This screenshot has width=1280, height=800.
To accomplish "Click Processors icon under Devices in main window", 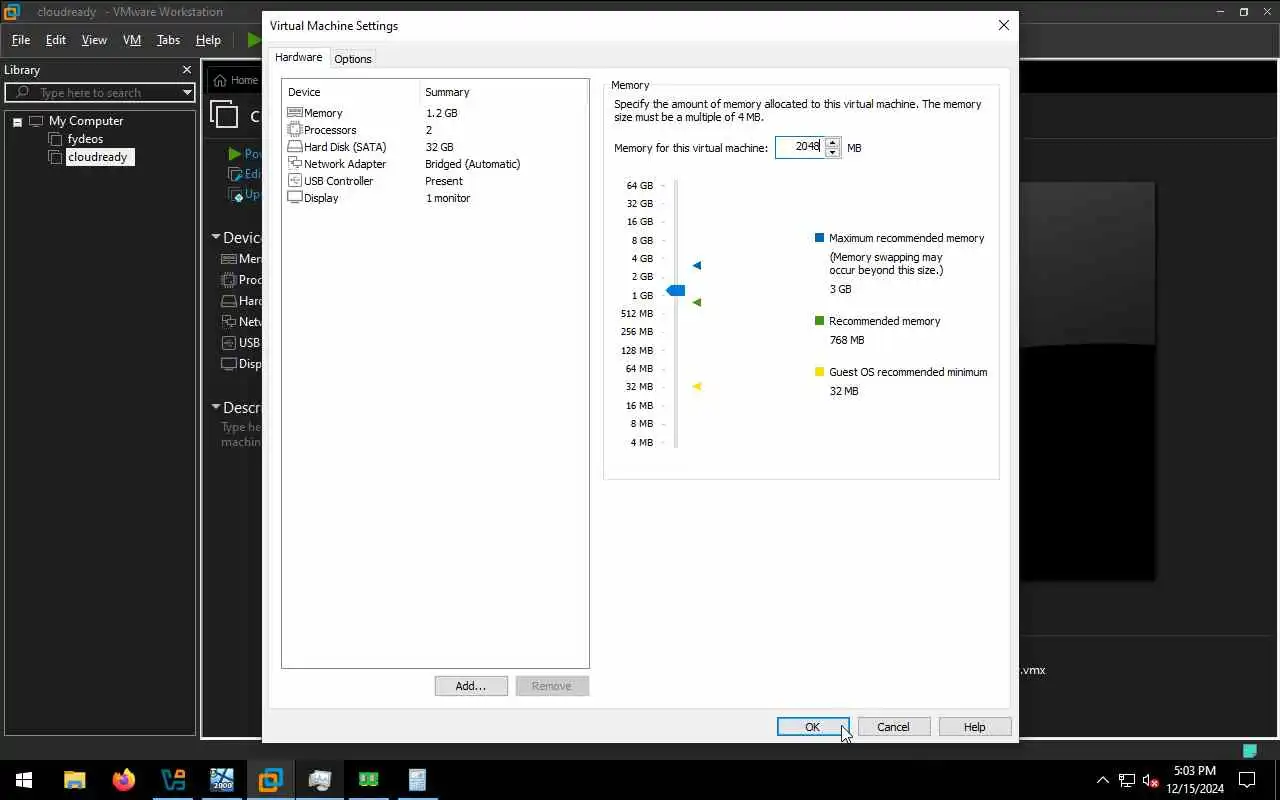I will tap(229, 280).
